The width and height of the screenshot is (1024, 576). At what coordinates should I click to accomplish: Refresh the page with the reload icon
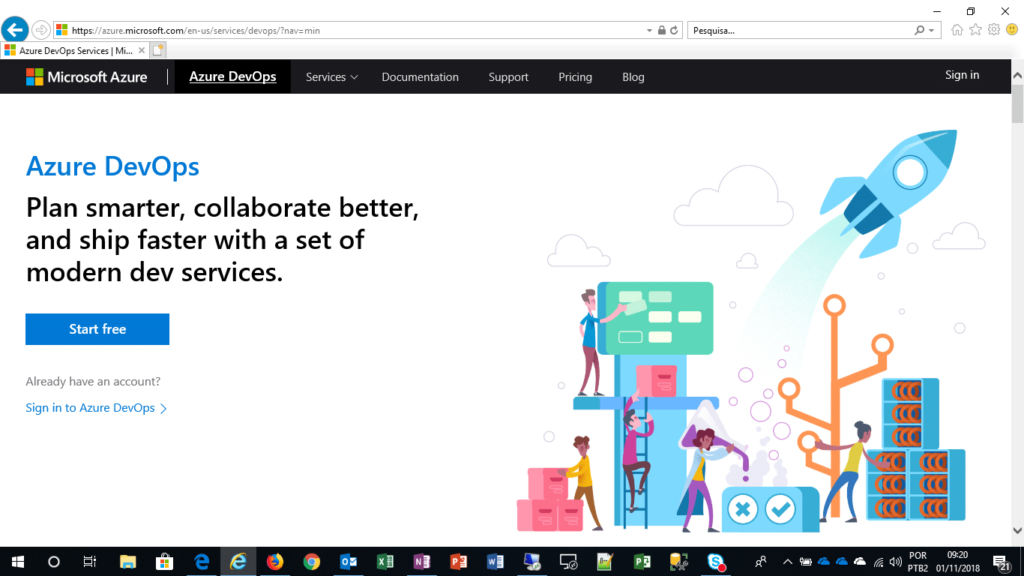click(x=675, y=30)
